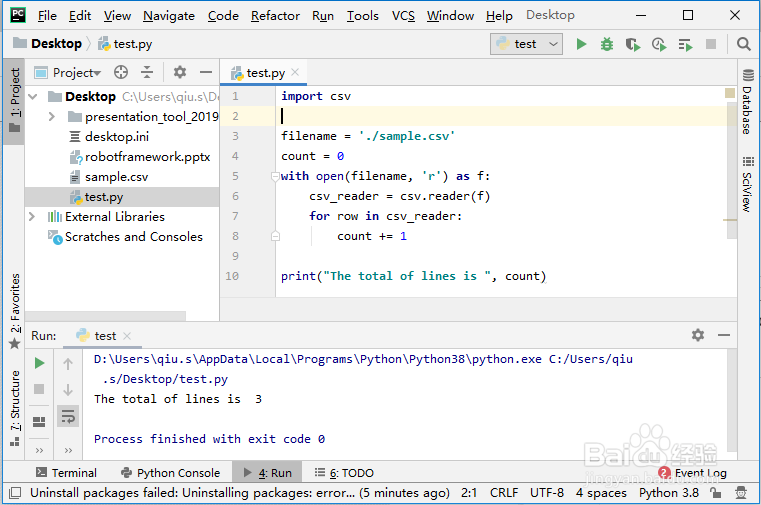The height and width of the screenshot is (505, 761).
Task: Restore layout icon in Run panel
Action: tap(39, 422)
